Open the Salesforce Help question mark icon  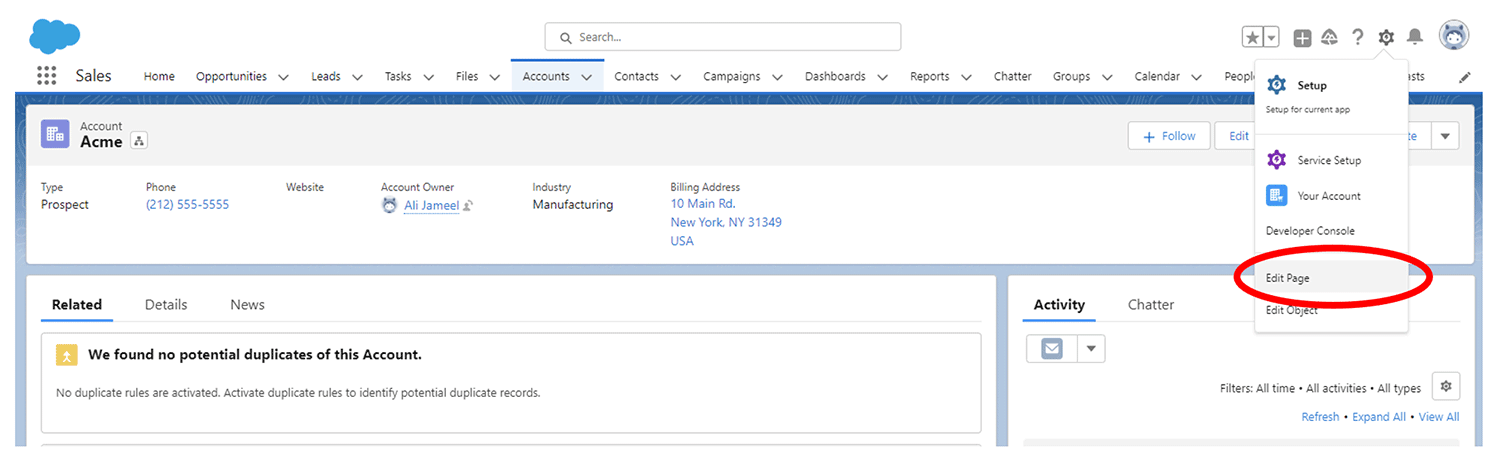tap(1357, 37)
